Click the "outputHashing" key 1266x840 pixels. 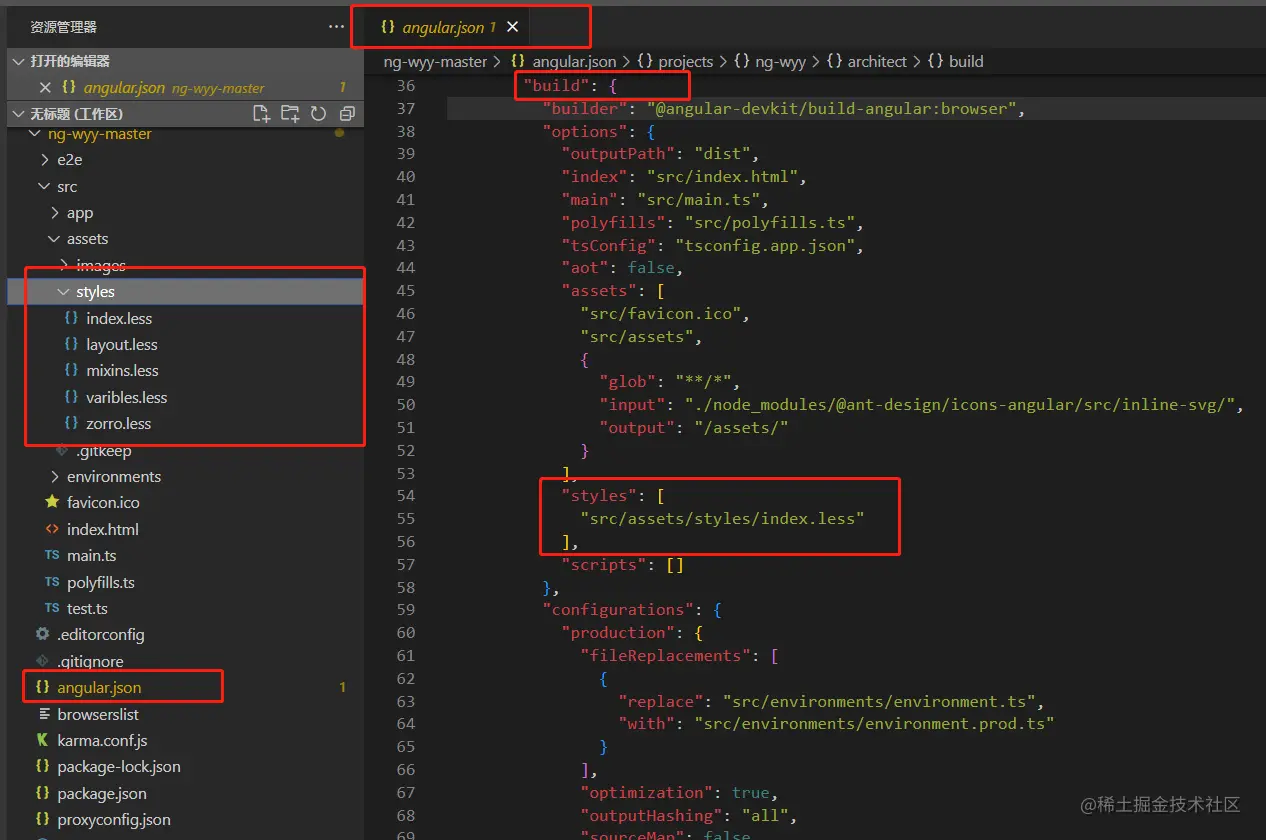(651, 816)
